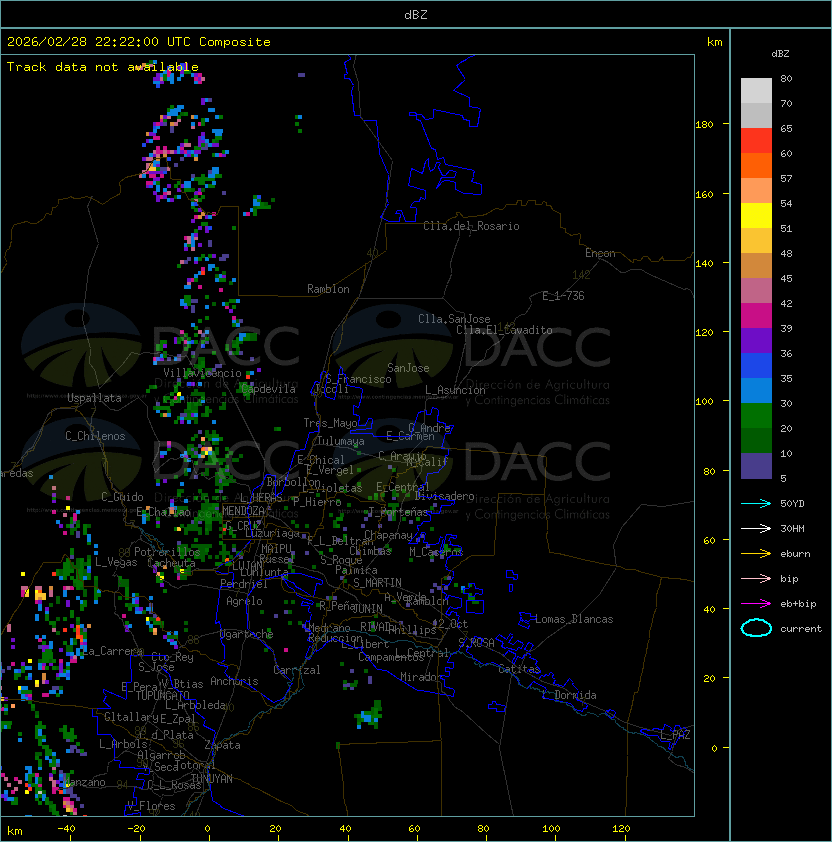Click the 'Track data not available' message
This screenshot has width=832, height=842.
pyautogui.click(x=103, y=67)
